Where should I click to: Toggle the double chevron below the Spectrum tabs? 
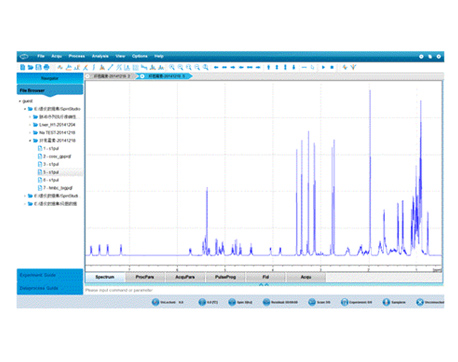(264, 284)
